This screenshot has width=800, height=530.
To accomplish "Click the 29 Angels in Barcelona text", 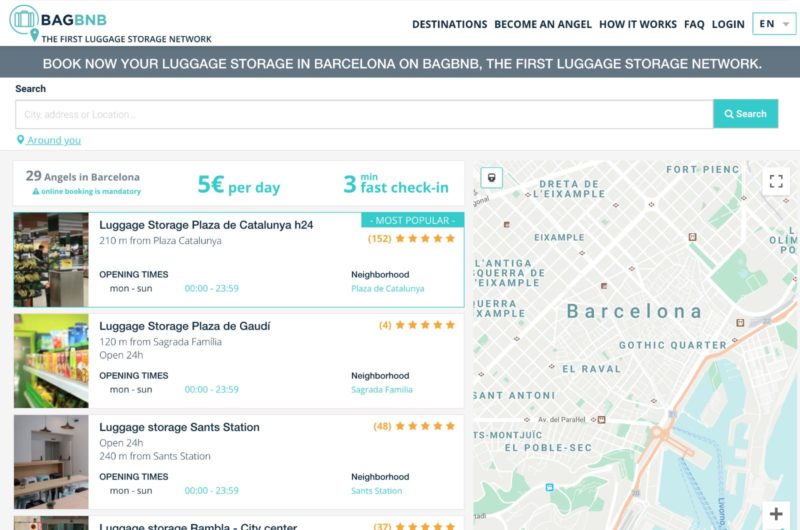I will tap(83, 176).
